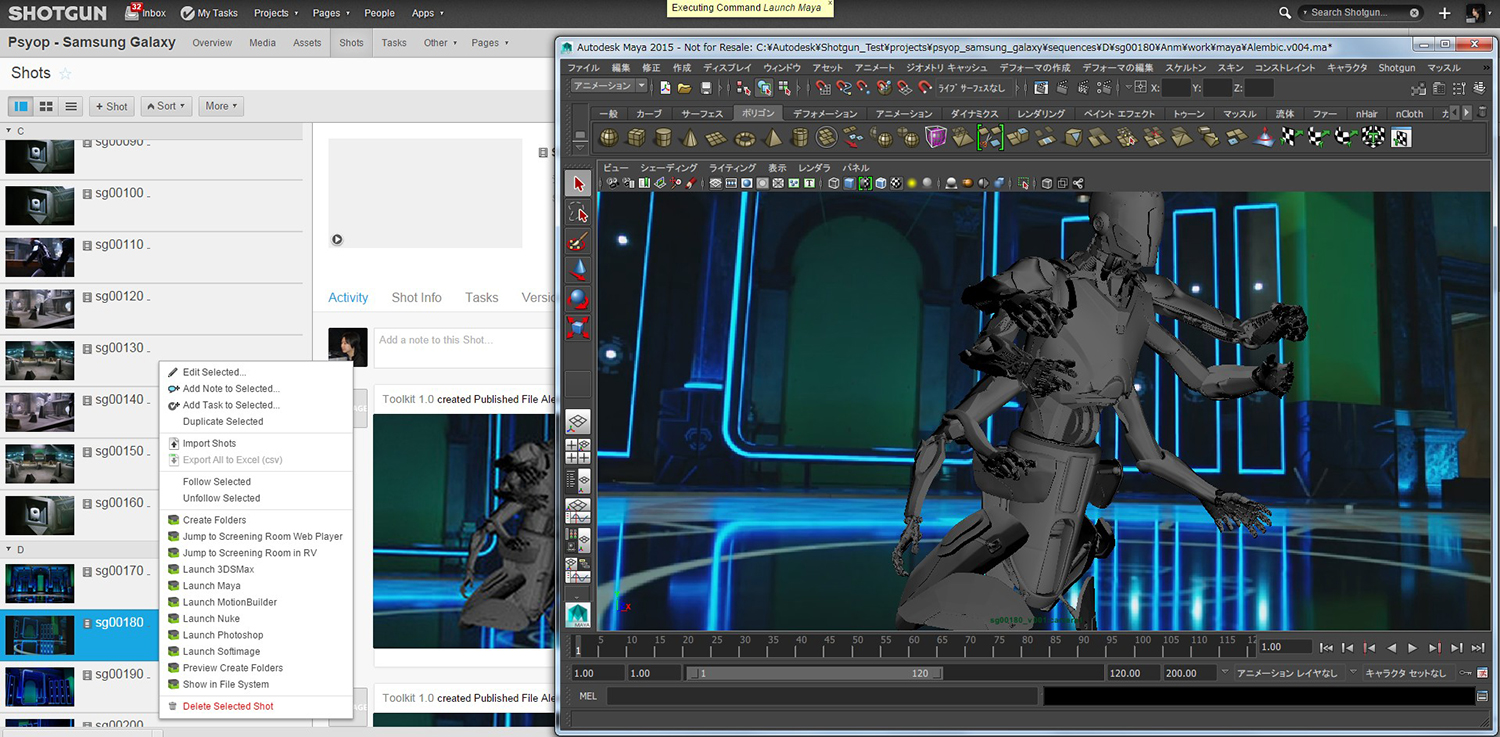Image resolution: width=1500 pixels, height=737 pixels.
Task: Select Delete Selected Shot option
Action: 228,707
